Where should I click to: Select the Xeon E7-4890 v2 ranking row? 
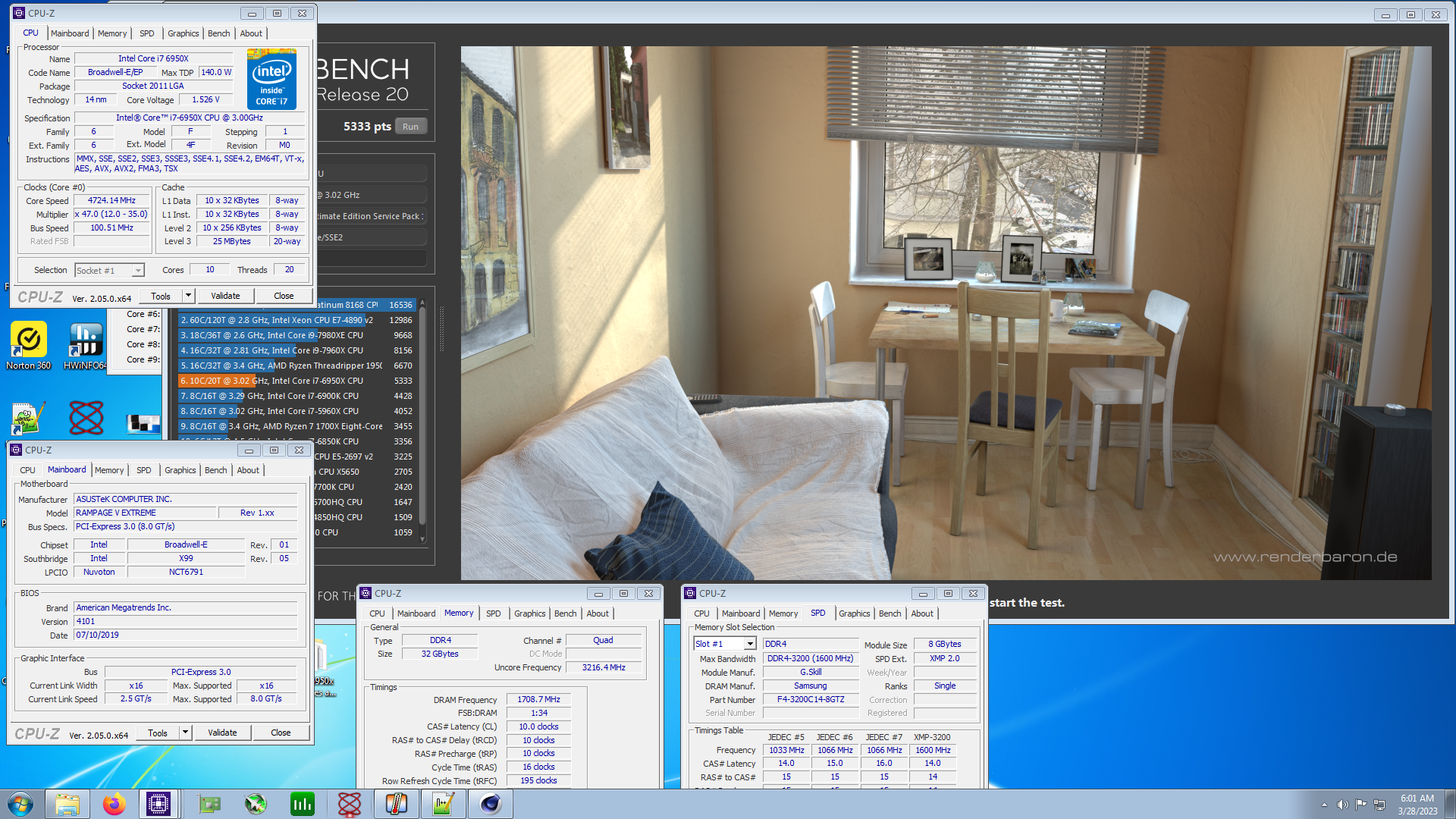click(297, 320)
